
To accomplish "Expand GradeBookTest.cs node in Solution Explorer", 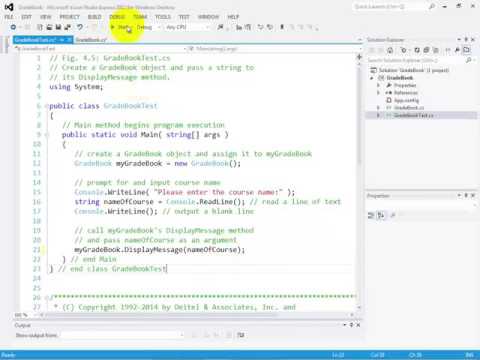I will click(x=378, y=115).
